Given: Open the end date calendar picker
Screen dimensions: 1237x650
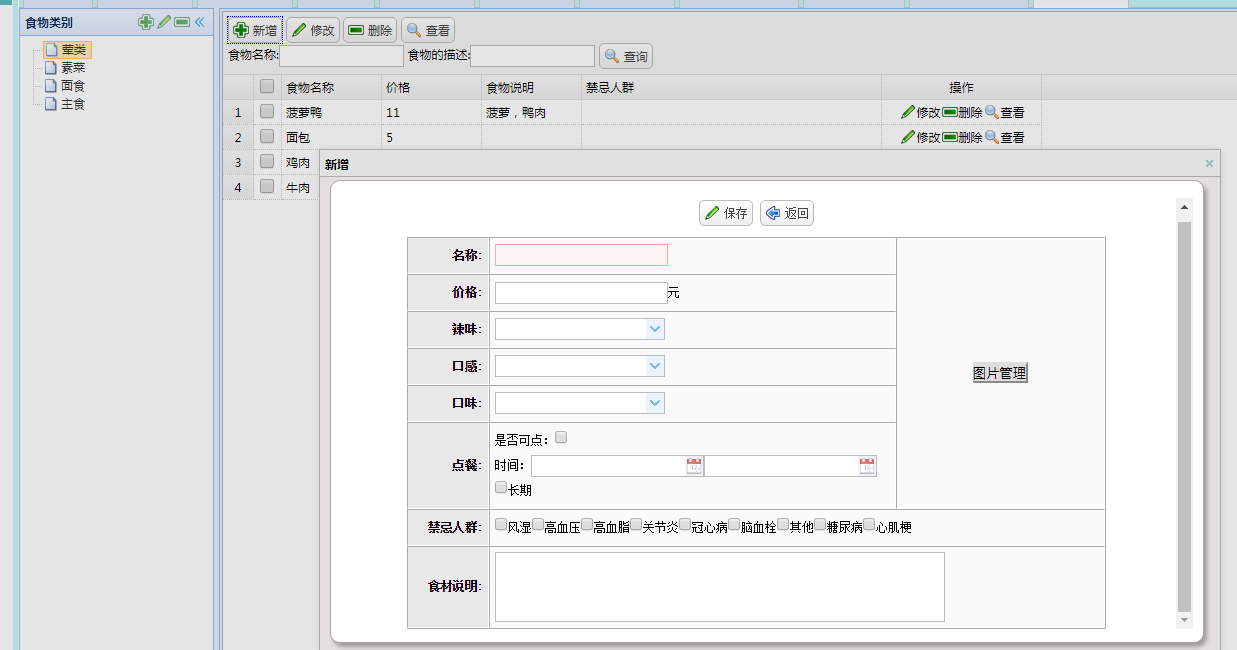Looking at the screenshot, I should pyautogui.click(x=867, y=466).
